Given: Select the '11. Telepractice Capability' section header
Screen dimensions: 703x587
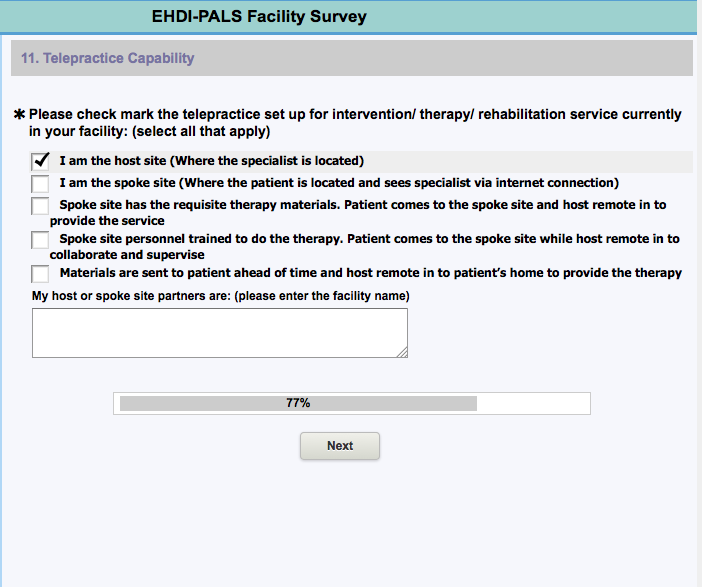Looking at the screenshot, I should [108, 58].
